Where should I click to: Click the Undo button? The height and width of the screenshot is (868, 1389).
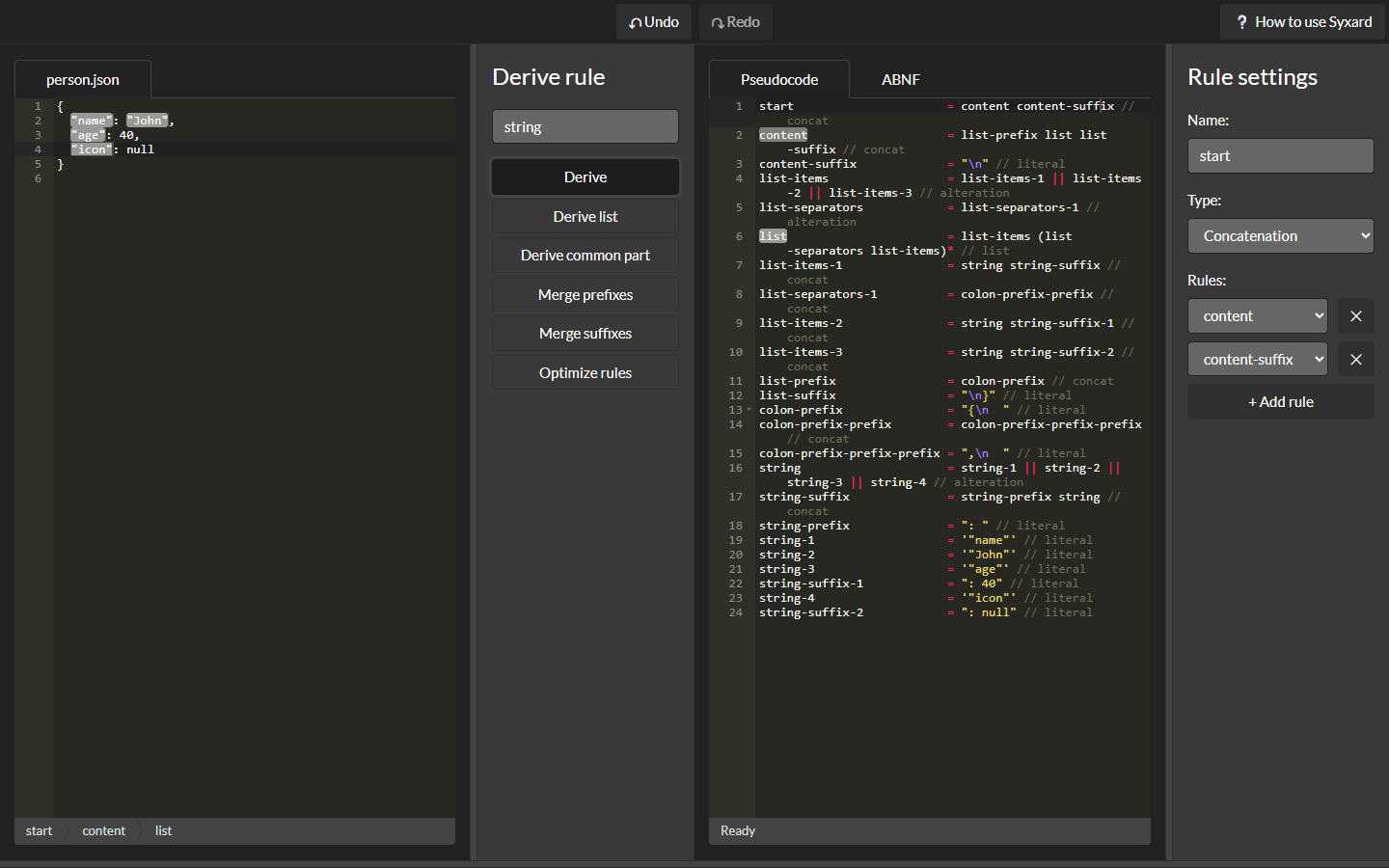point(654,22)
